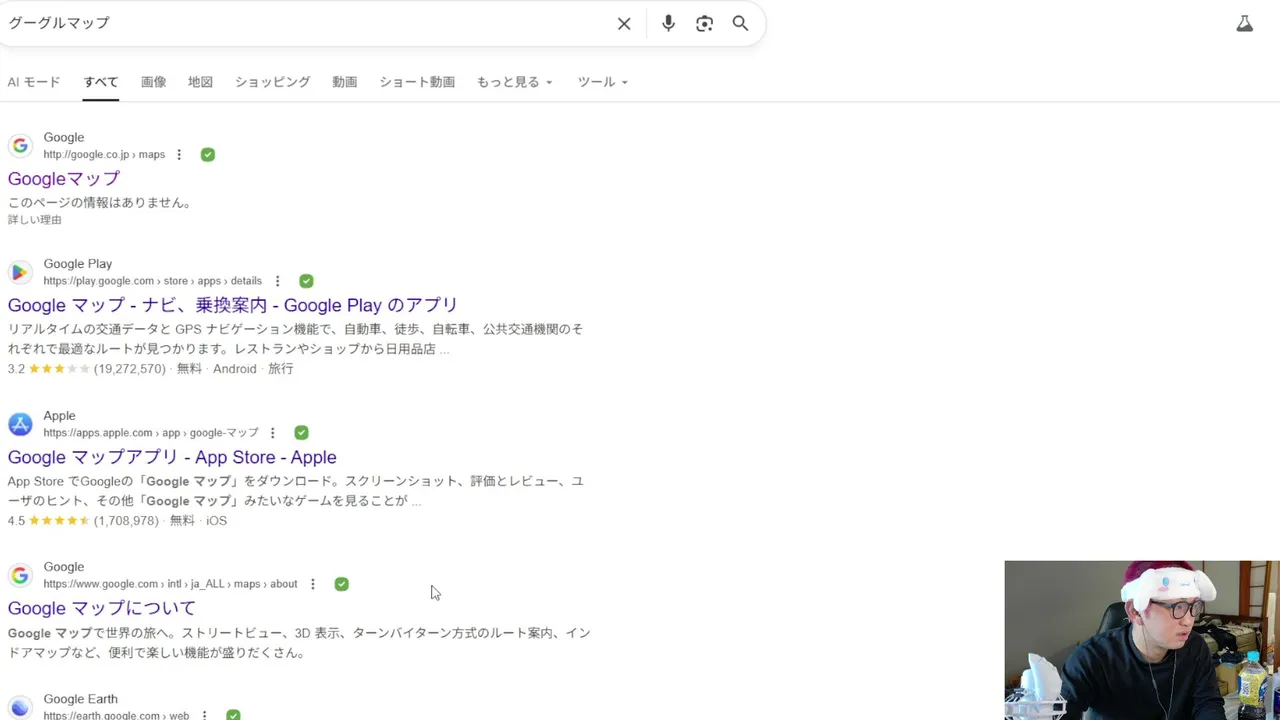Switch to 地図 tab
Screen dimensions: 1280x720
pos(201,82)
